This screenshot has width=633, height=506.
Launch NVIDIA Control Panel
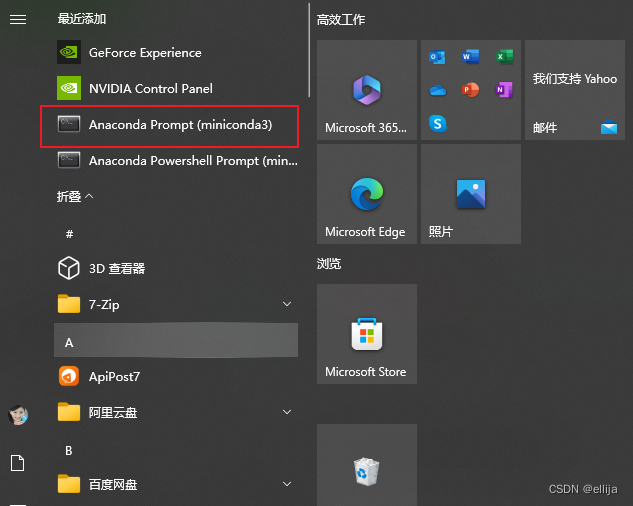click(150, 89)
